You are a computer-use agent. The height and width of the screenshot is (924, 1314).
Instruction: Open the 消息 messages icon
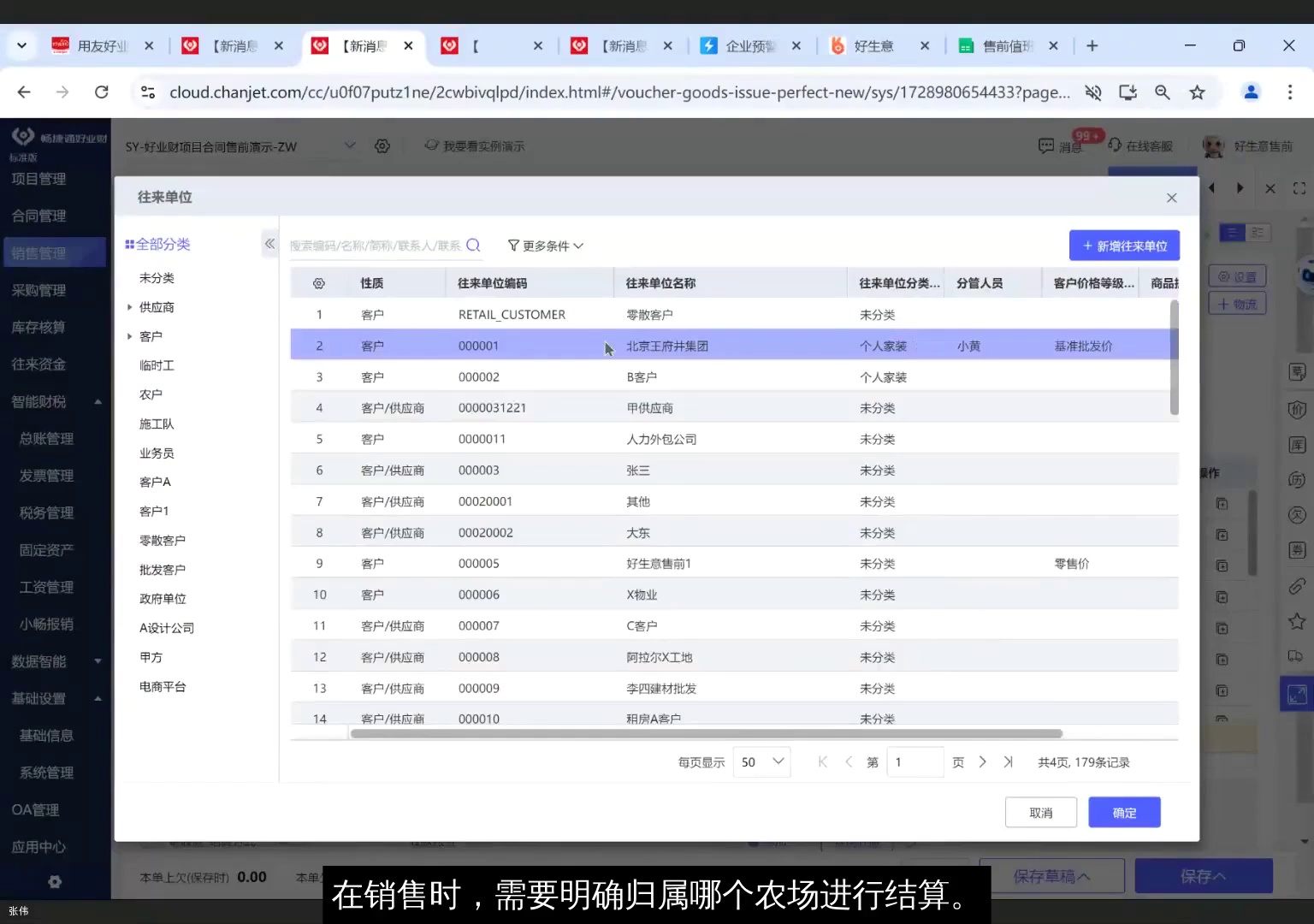coord(1045,146)
